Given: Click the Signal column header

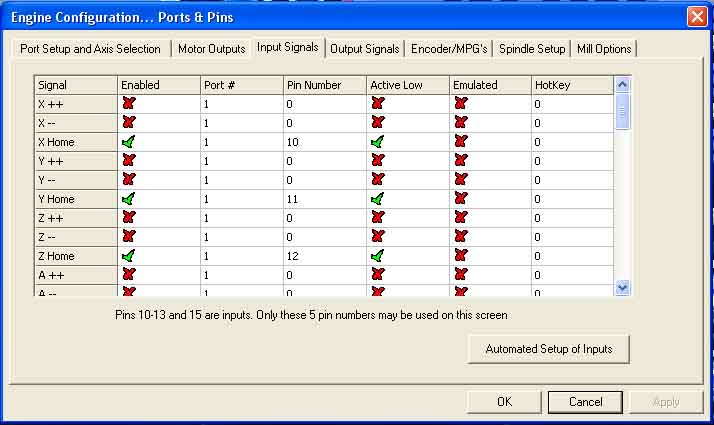Looking at the screenshot, I should [76, 85].
